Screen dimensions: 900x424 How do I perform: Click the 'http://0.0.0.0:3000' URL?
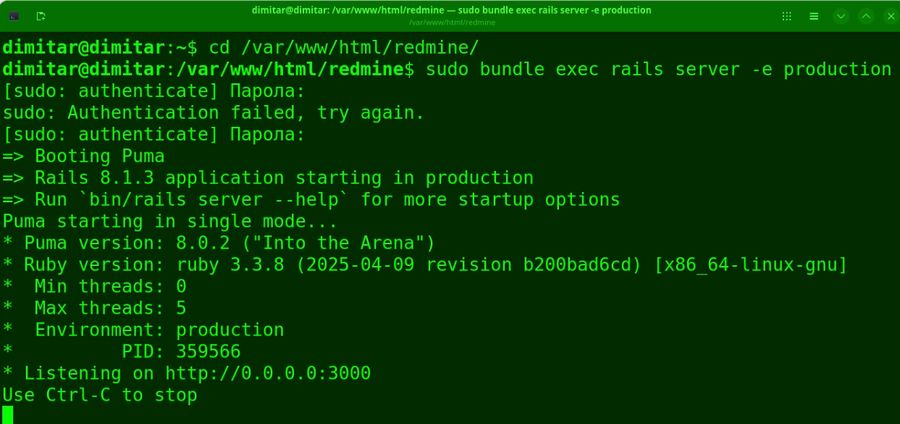[x=268, y=374]
